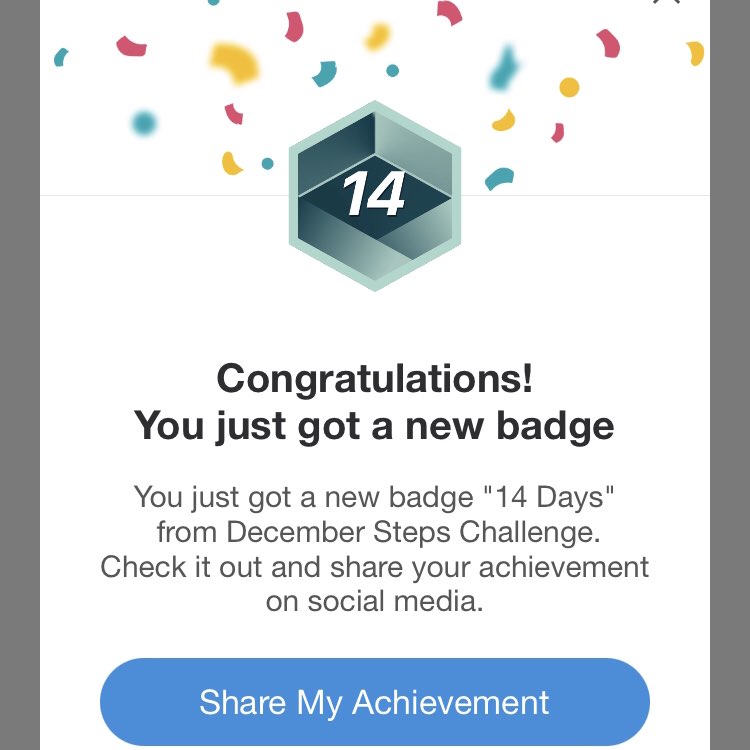Tap the bold "You just got a new badge" line
Screen dimensions: 750x750
click(x=374, y=427)
